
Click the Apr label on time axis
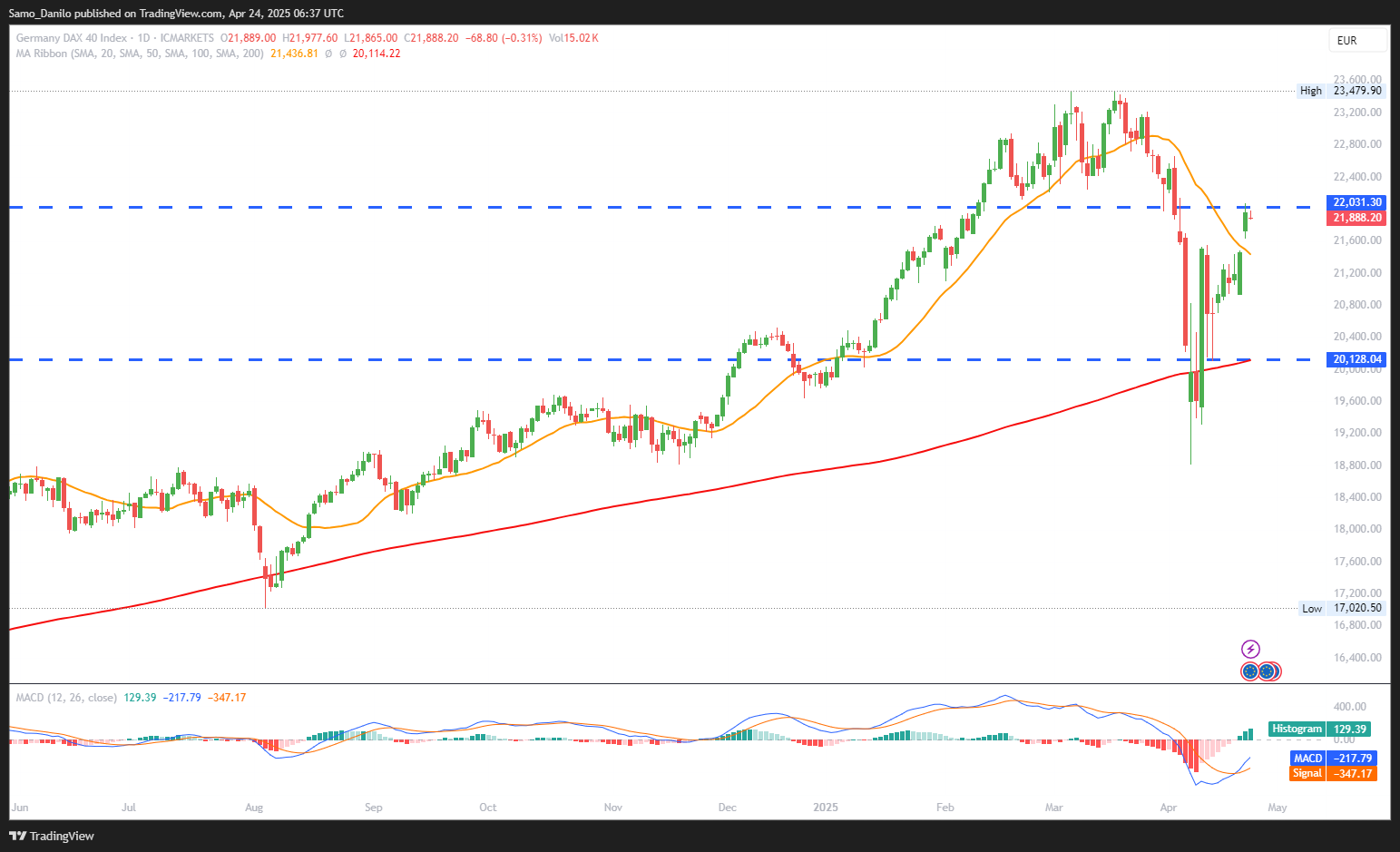[1169, 808]
